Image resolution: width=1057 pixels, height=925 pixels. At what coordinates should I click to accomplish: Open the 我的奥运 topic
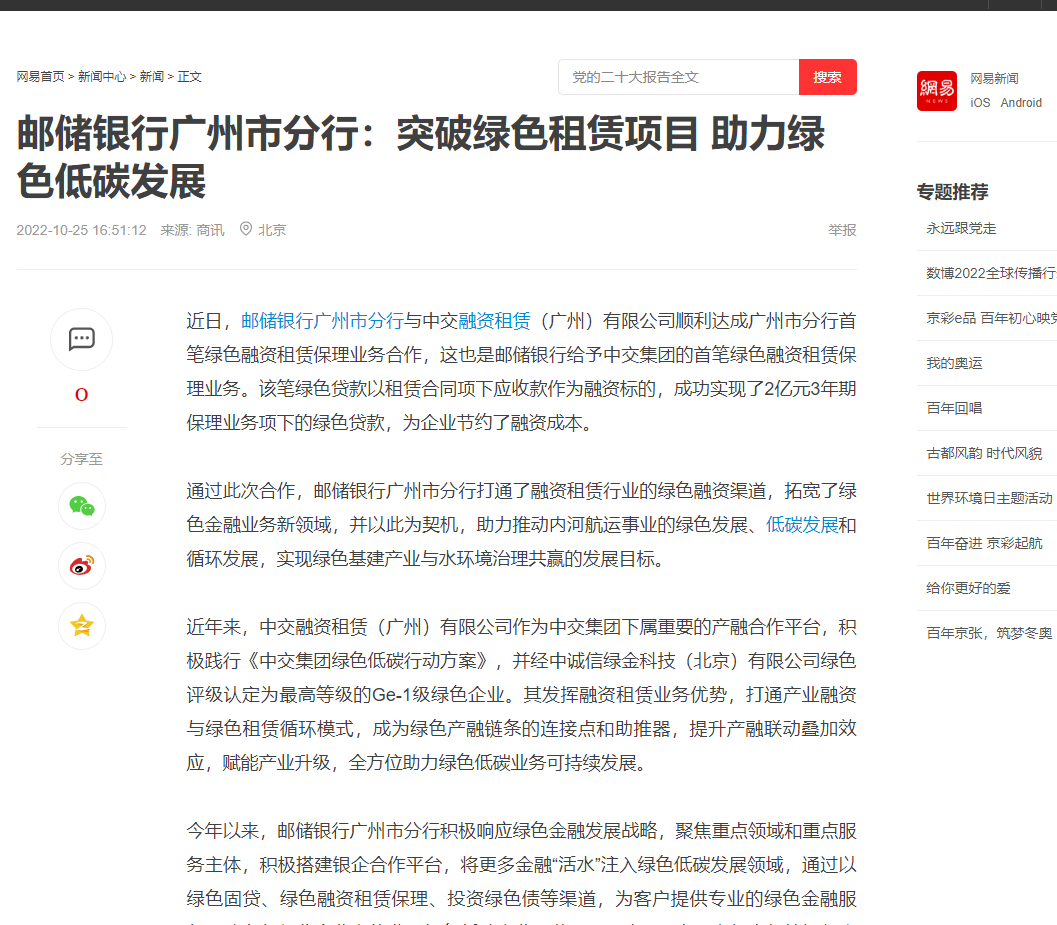[954, 363]
